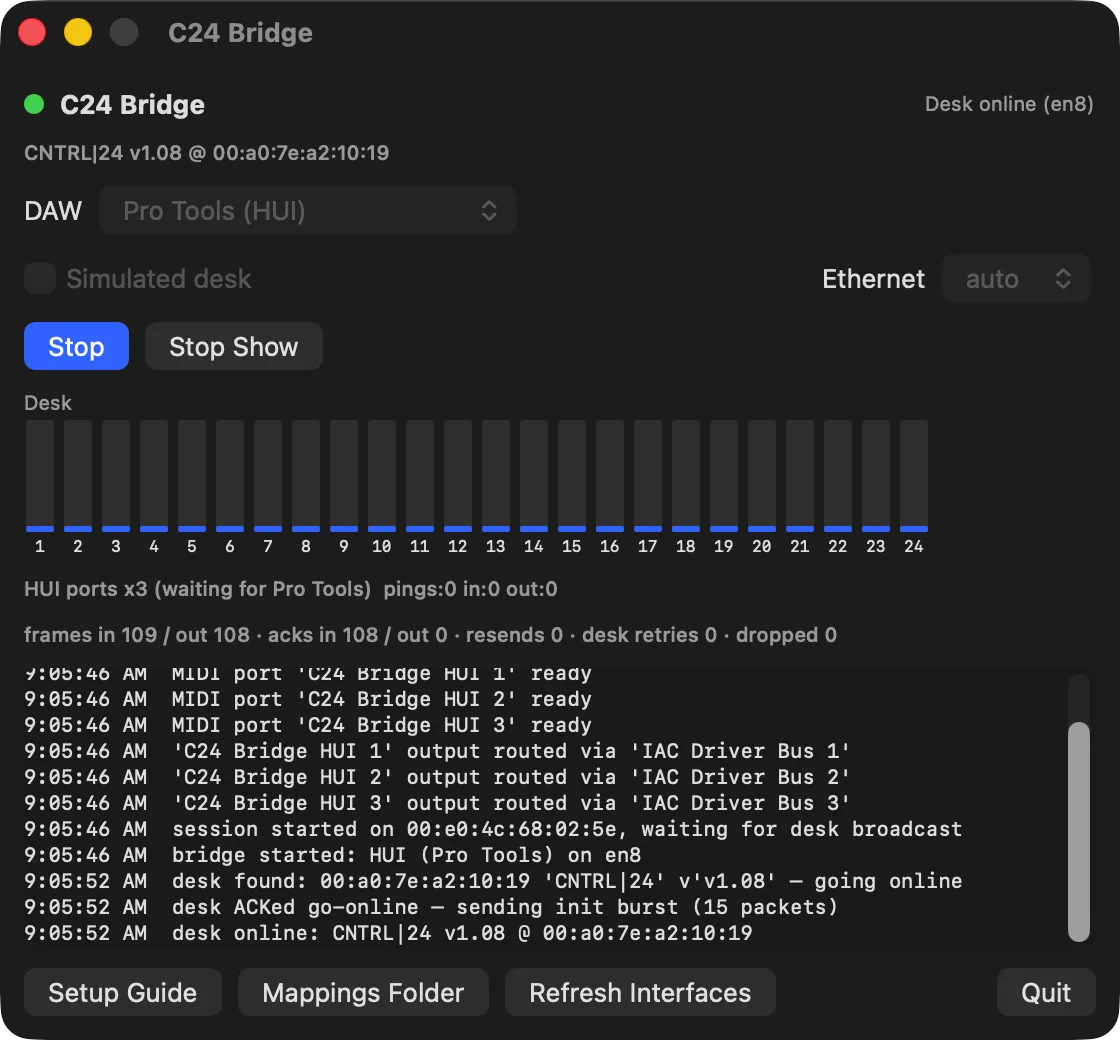Image resolution: width=1120 pixels, height=1040 pixels.
Task: Open the DAW Pro Tools (HUI) dropdown
Action: (x=308, y=211)
